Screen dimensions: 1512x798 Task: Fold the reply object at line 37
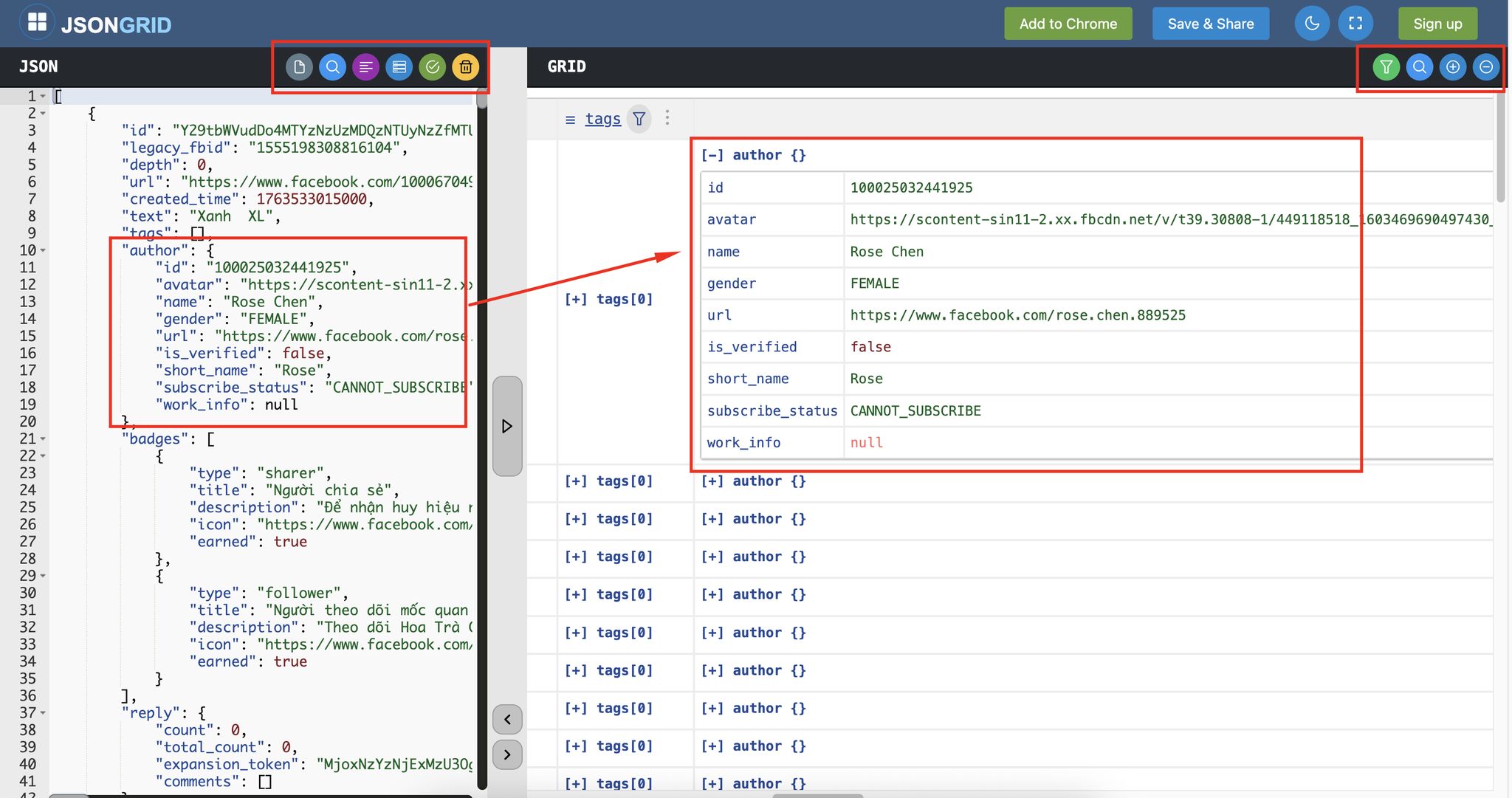click(43, 713)
